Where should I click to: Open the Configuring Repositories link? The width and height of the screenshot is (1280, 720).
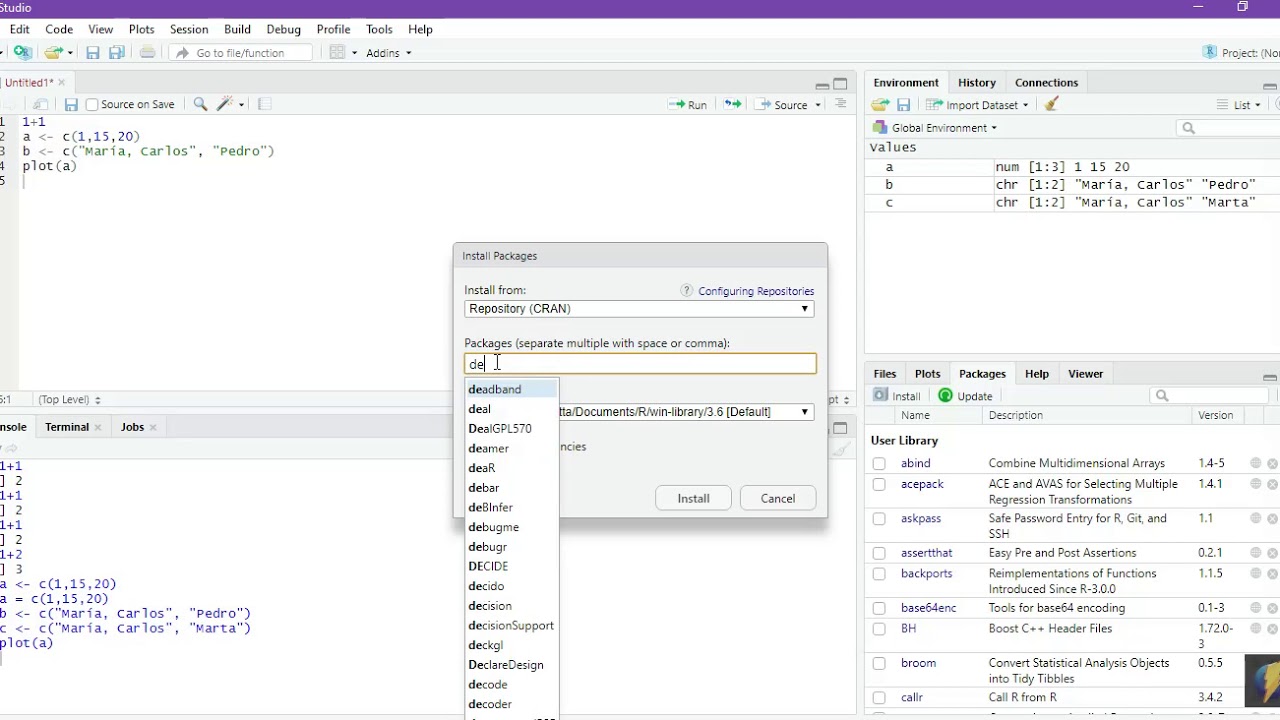pos(756,291)
